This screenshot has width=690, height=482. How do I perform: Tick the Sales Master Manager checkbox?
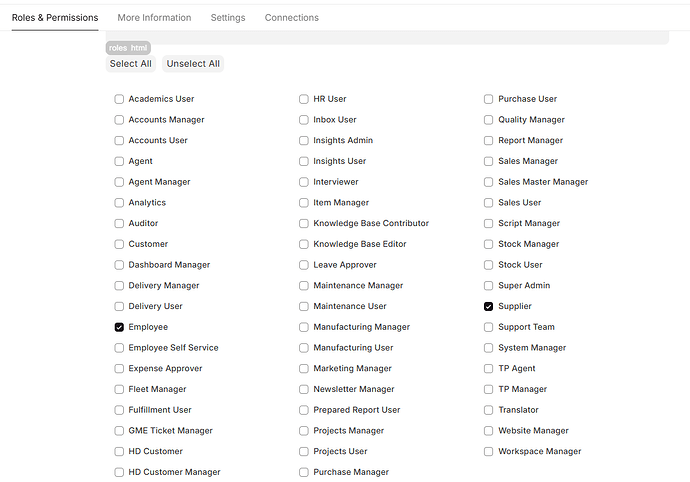pyautogui.click(x=488, y=182)
